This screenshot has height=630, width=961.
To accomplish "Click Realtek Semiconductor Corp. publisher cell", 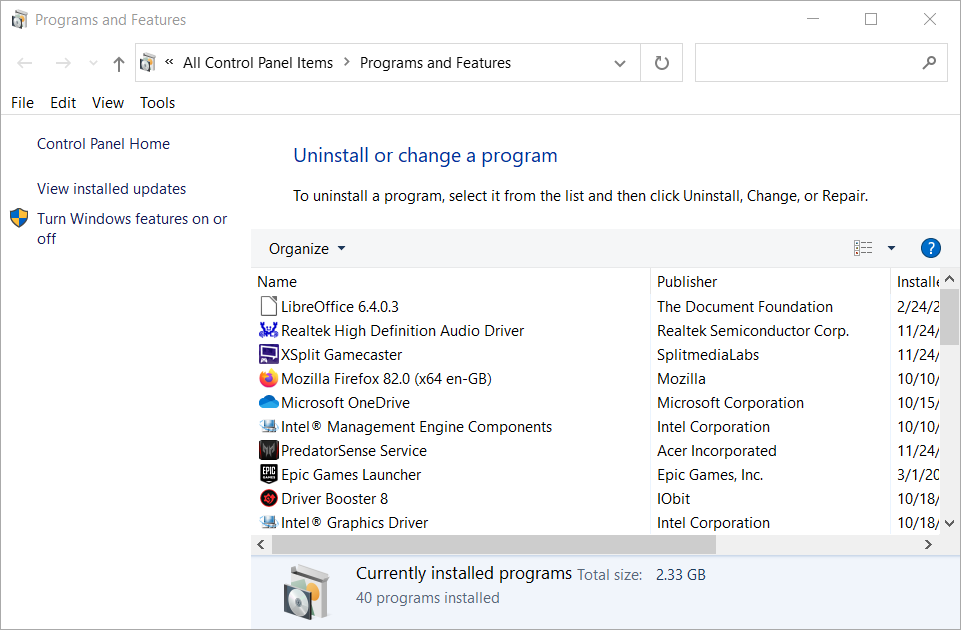I will tap(753, 330).
